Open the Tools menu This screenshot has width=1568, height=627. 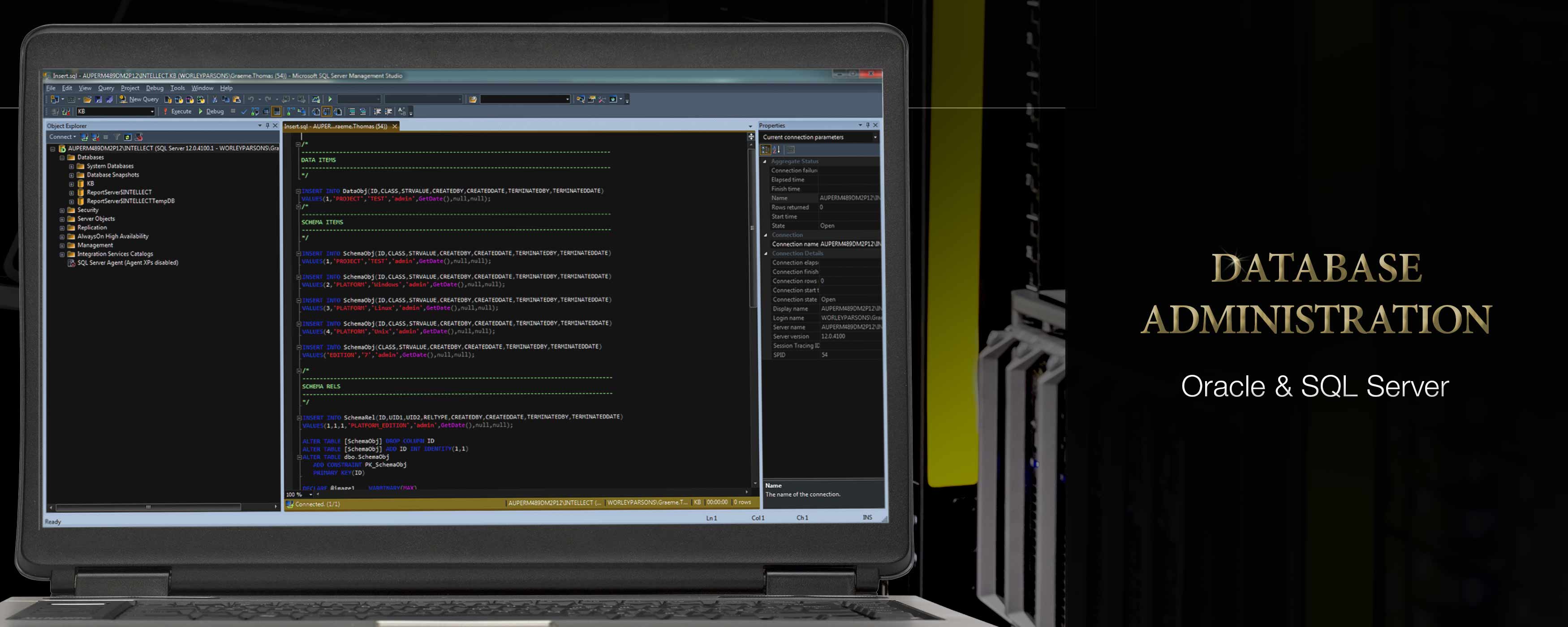177,88
